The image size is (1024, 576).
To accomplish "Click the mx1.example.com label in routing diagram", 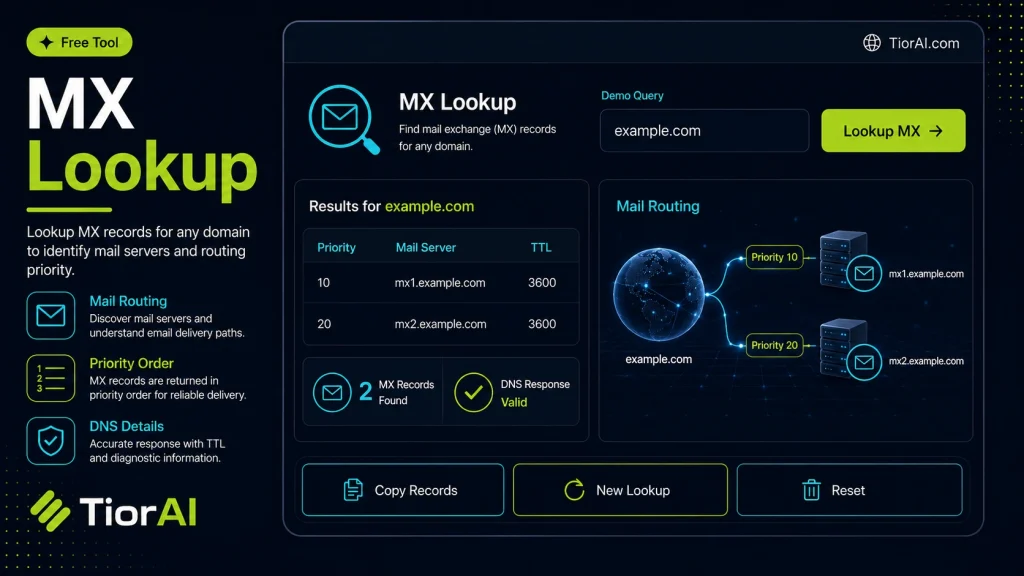I will pos(926,274).
